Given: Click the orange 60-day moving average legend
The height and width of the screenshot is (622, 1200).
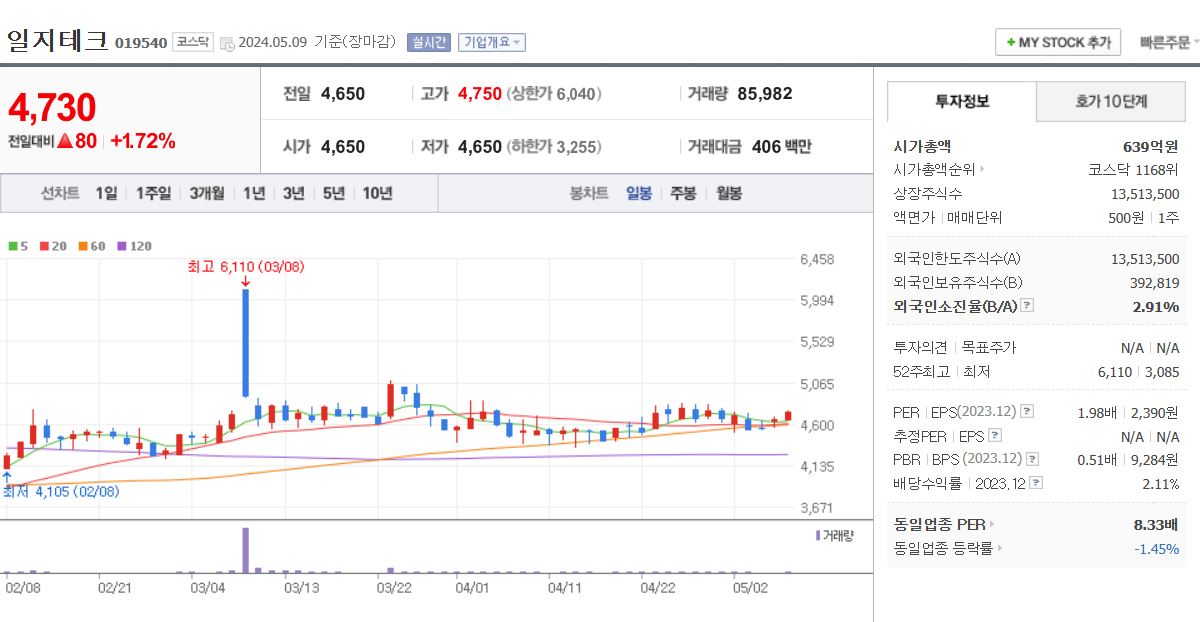Looking at the screenshot, I should pos(91,245).
